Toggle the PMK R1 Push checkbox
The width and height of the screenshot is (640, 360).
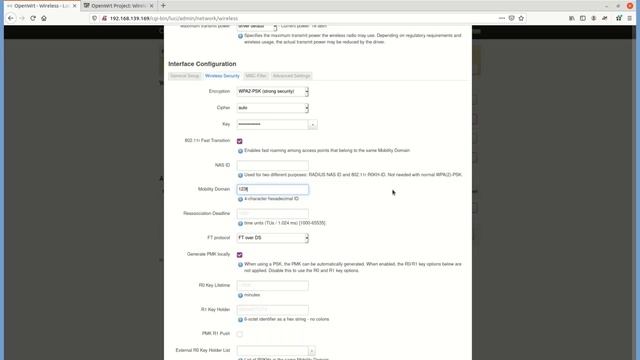240,334
